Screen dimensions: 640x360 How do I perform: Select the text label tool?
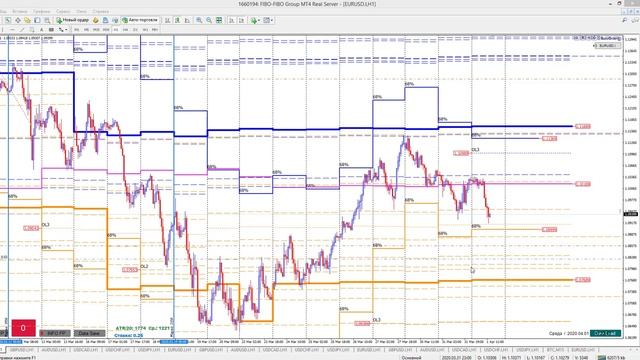[x=51, y=30]
